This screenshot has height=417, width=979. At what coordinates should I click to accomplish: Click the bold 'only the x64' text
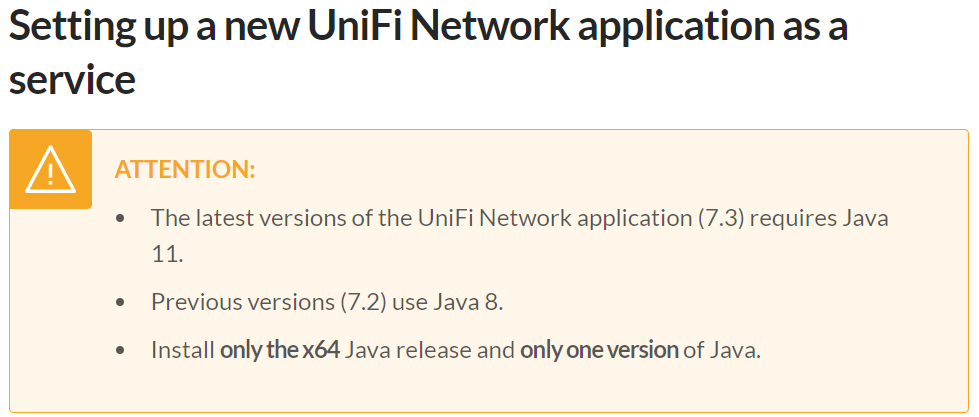click(x=280, y=350)
